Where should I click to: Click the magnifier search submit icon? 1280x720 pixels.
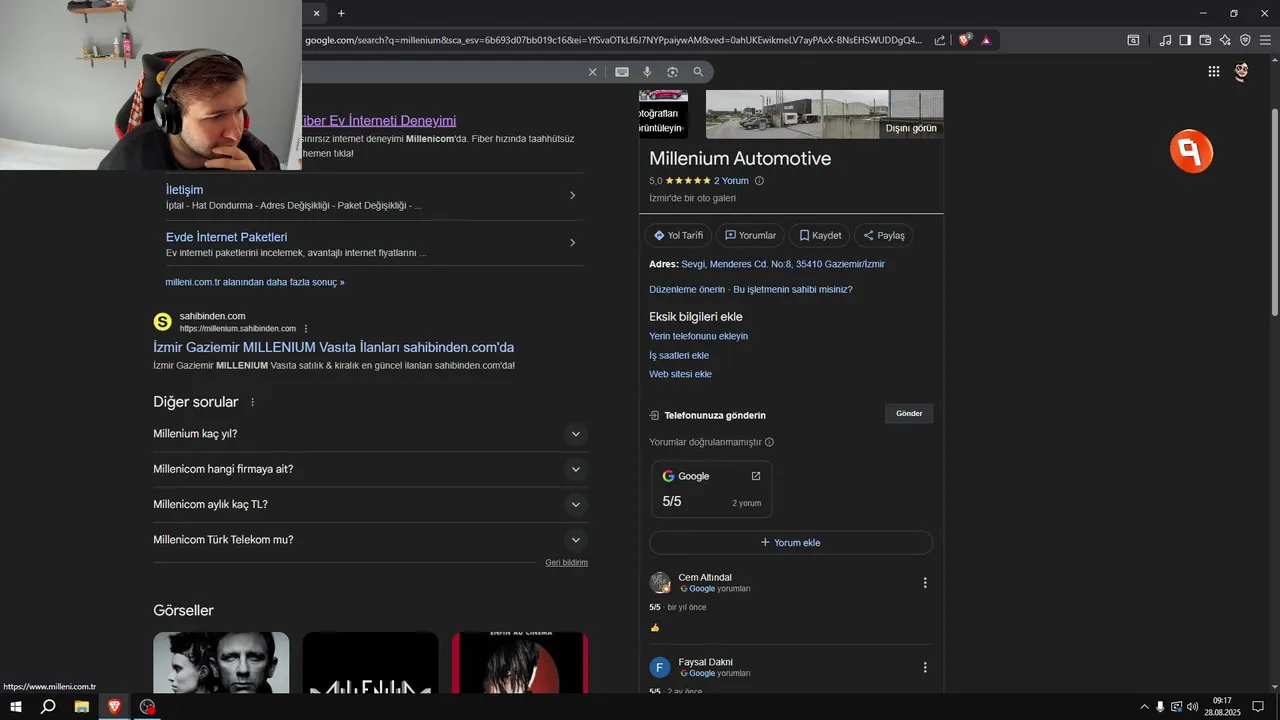pyautogui.click(x=698, y=72)
